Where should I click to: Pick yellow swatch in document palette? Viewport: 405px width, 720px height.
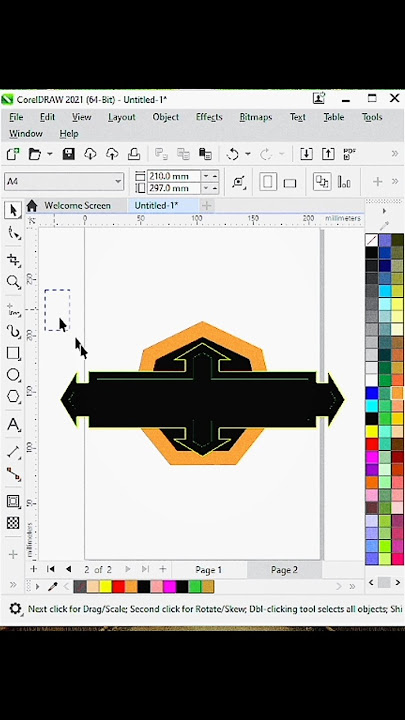pyautogui.click(x=106, y=586)
